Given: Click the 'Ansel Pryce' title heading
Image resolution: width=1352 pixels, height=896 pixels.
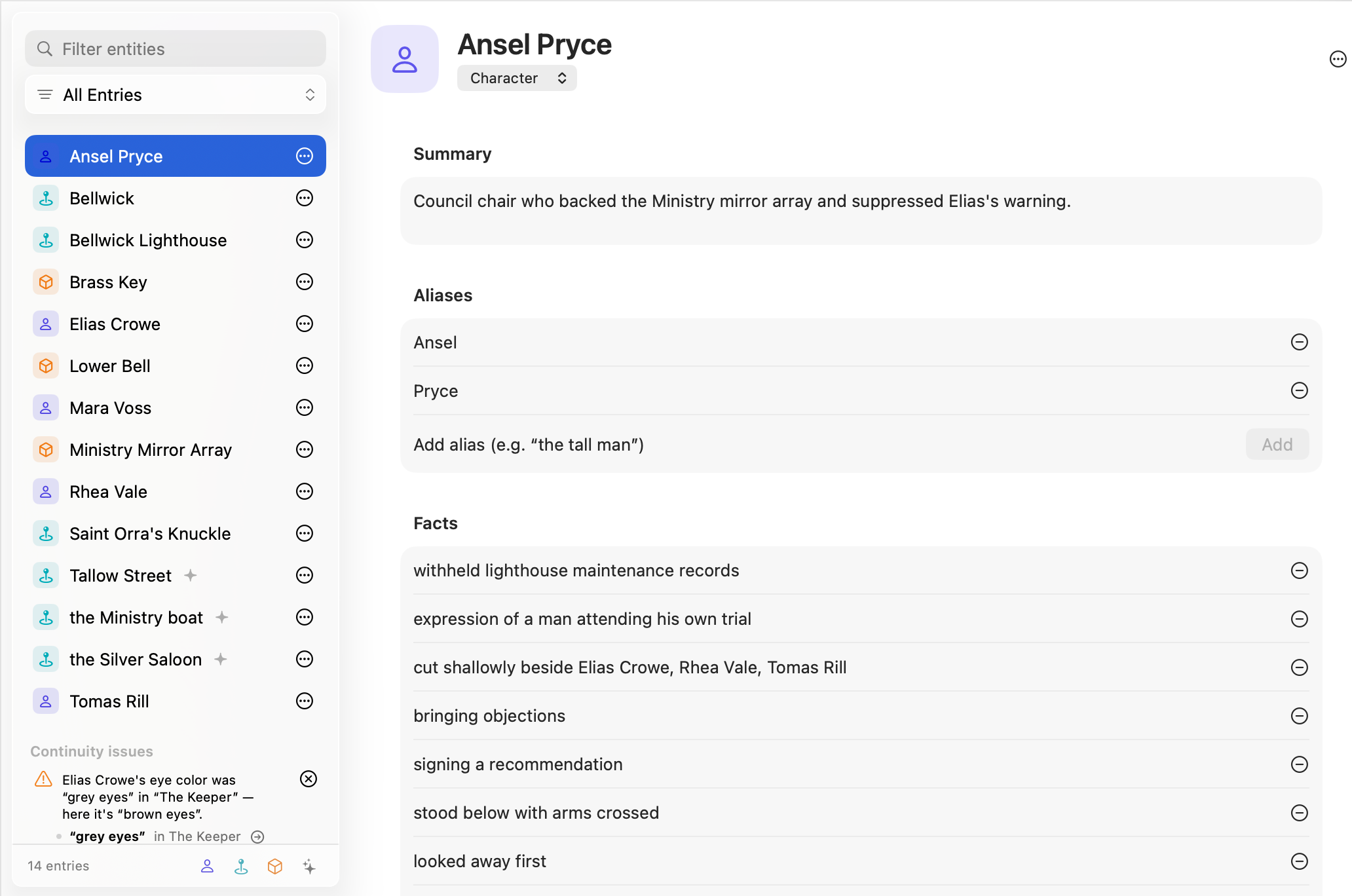Looking at the screenshot, I should coord(535,45).
